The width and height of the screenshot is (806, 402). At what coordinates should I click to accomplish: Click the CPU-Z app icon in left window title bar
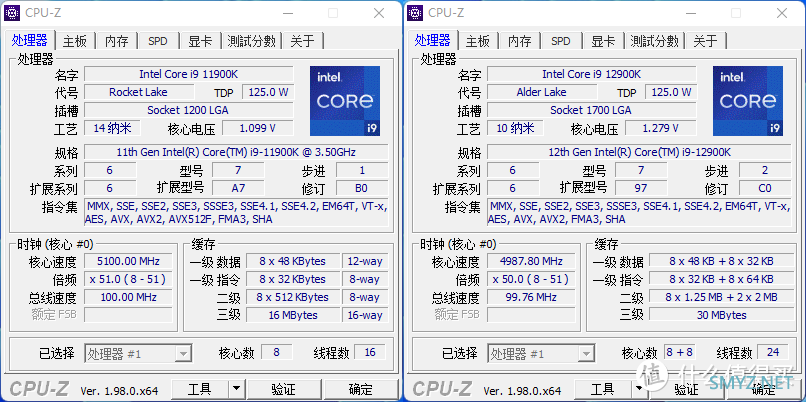12,13
